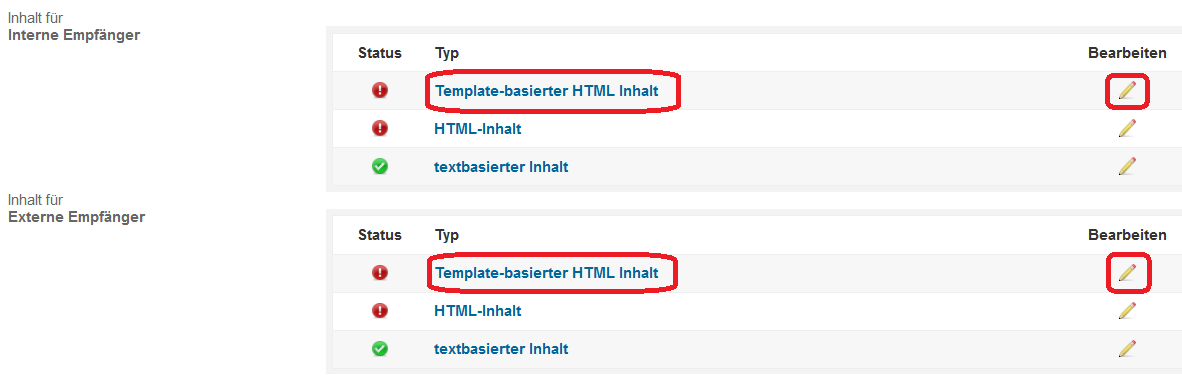This screenshot has width=1182, height=377.
Task: Click pencil icon for HTML-Inhalt under Interne Empfänger
Action: pyautogui.click(x=1127, y=128)
